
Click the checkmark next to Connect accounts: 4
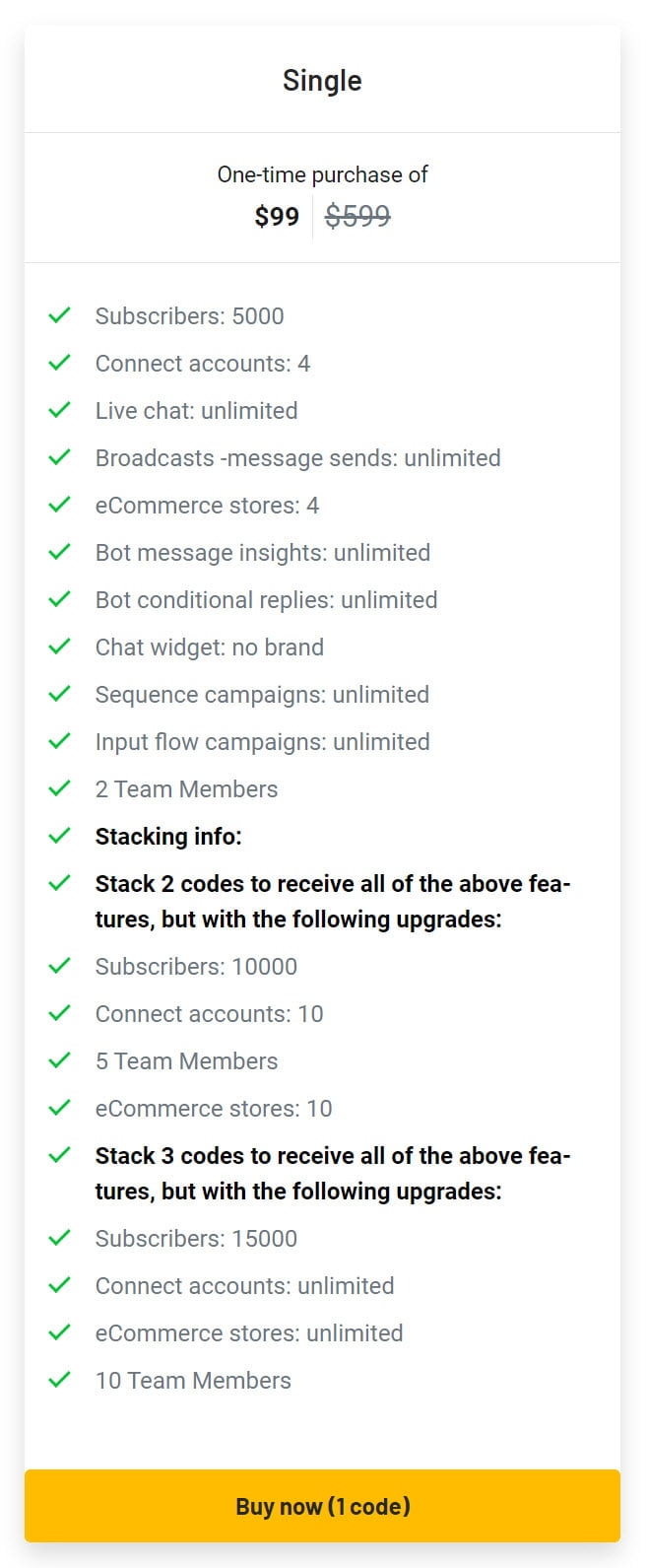[x=60, y=363]
